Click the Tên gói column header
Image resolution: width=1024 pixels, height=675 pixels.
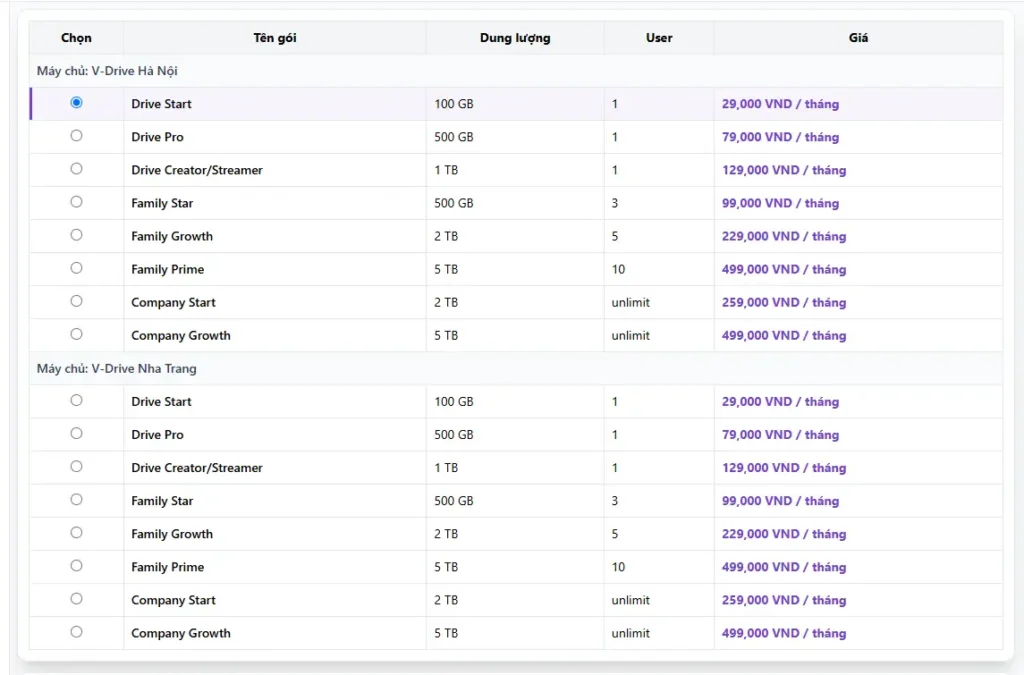pyautogui.click(x=274, y=37)
